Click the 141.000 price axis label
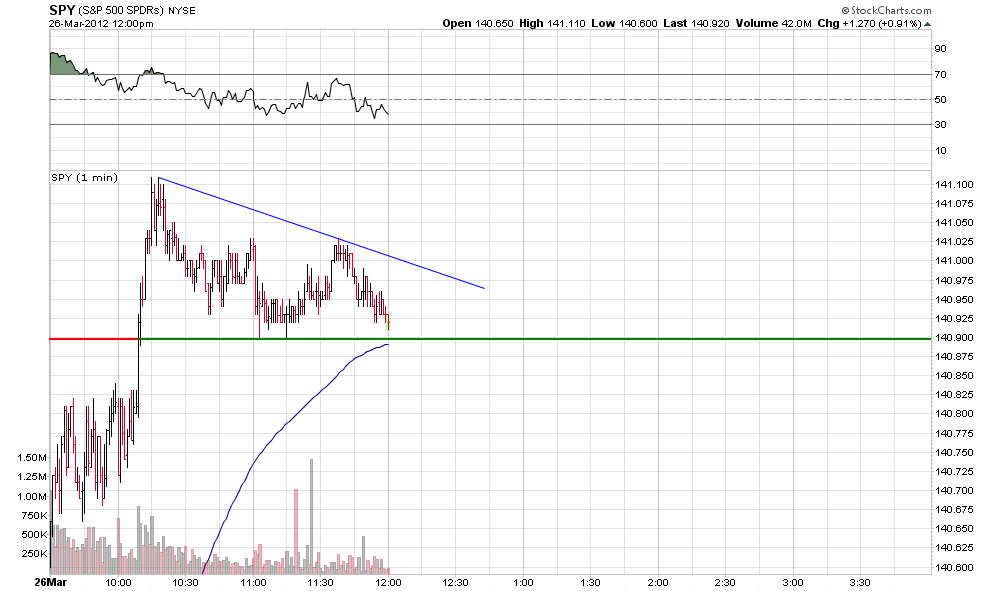Image resolution: width=990 pixels, height=591 pixels. click(954, 260)
